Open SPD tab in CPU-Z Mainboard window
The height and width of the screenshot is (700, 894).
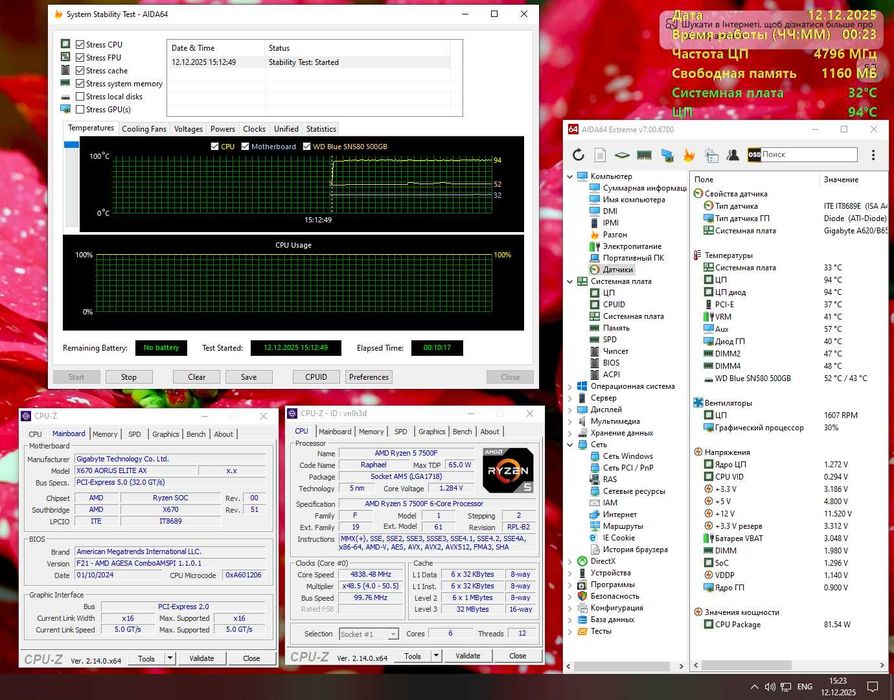[135, 434]
